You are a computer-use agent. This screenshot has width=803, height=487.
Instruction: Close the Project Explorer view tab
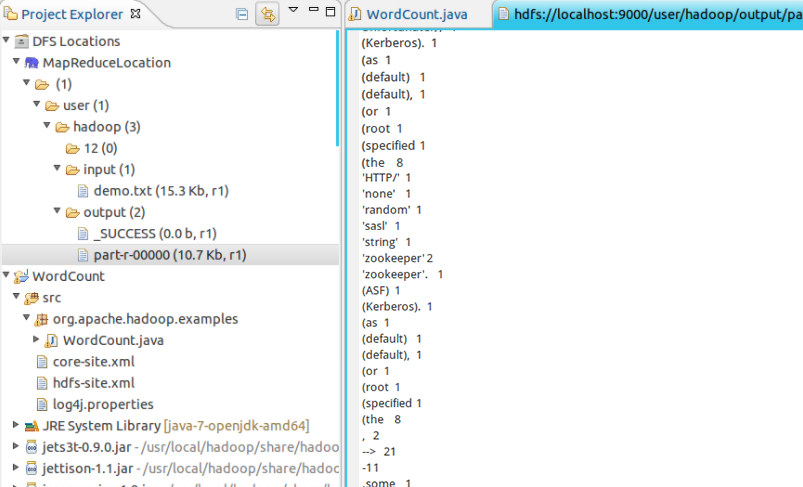[136, 14]
